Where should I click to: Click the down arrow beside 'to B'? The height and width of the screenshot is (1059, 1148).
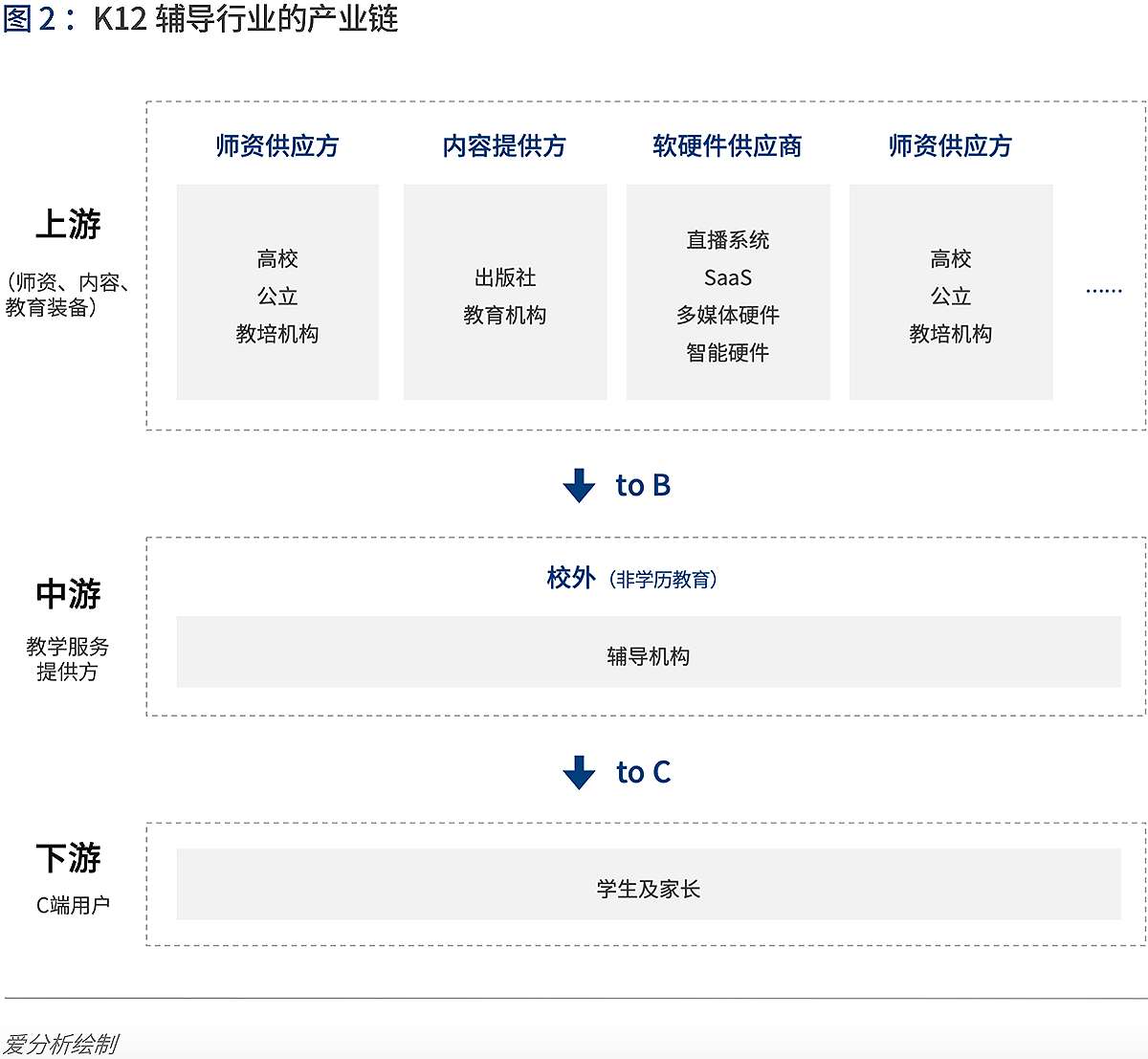[x=579, y=485]
